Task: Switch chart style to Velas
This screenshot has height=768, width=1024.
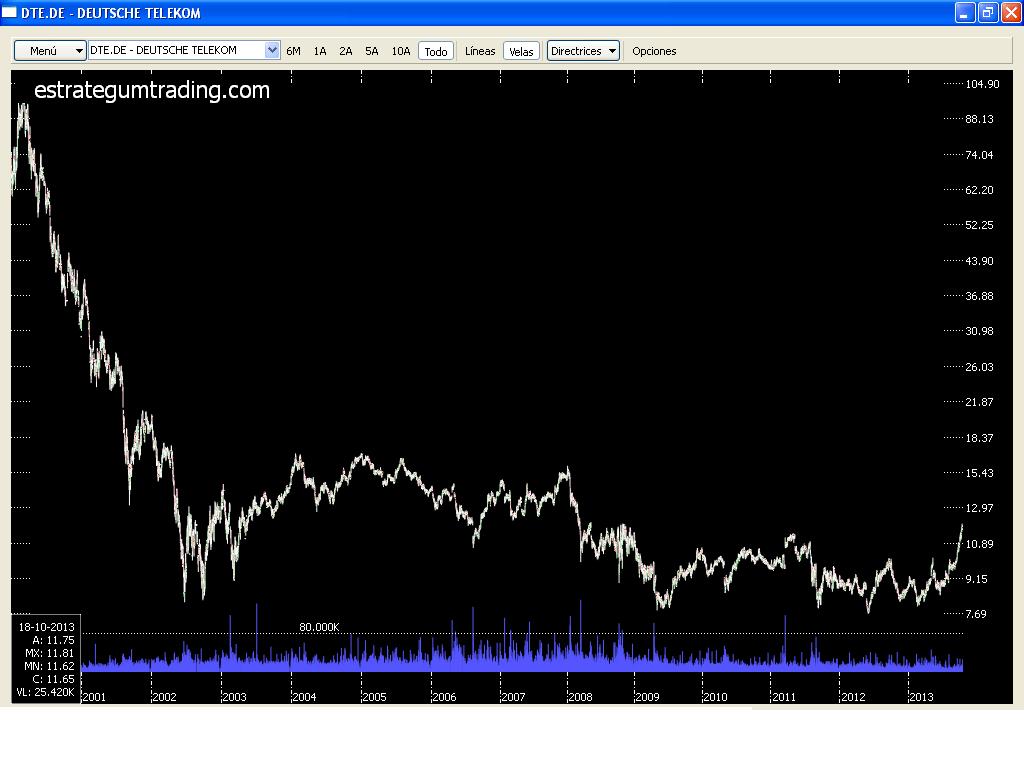Action: [521, 51]
